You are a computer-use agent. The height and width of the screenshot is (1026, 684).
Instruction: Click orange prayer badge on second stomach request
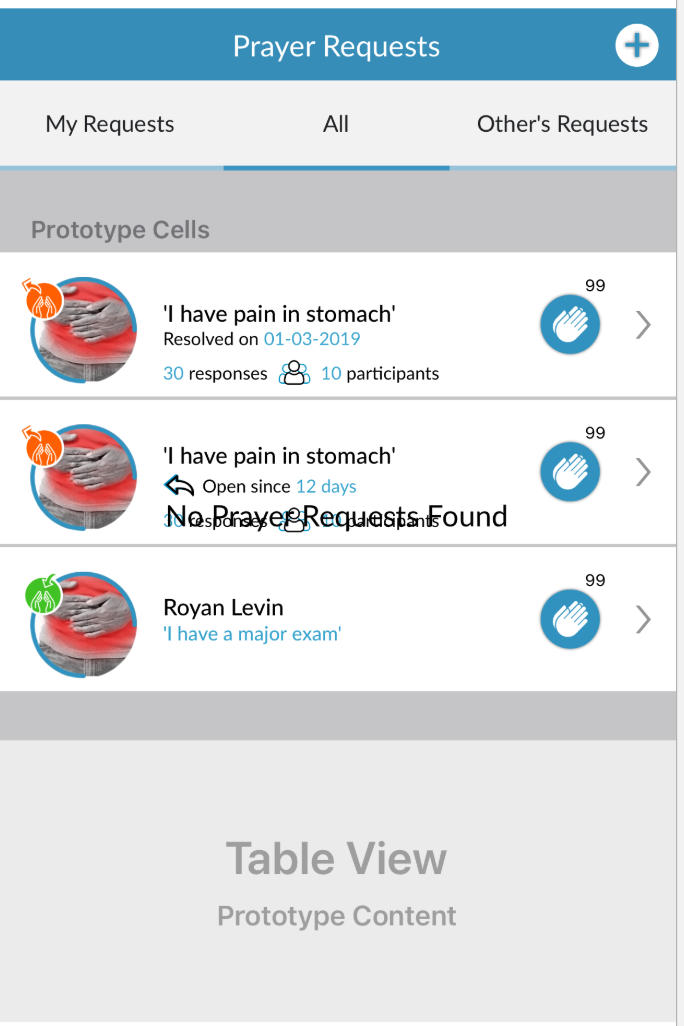(43, 447)
